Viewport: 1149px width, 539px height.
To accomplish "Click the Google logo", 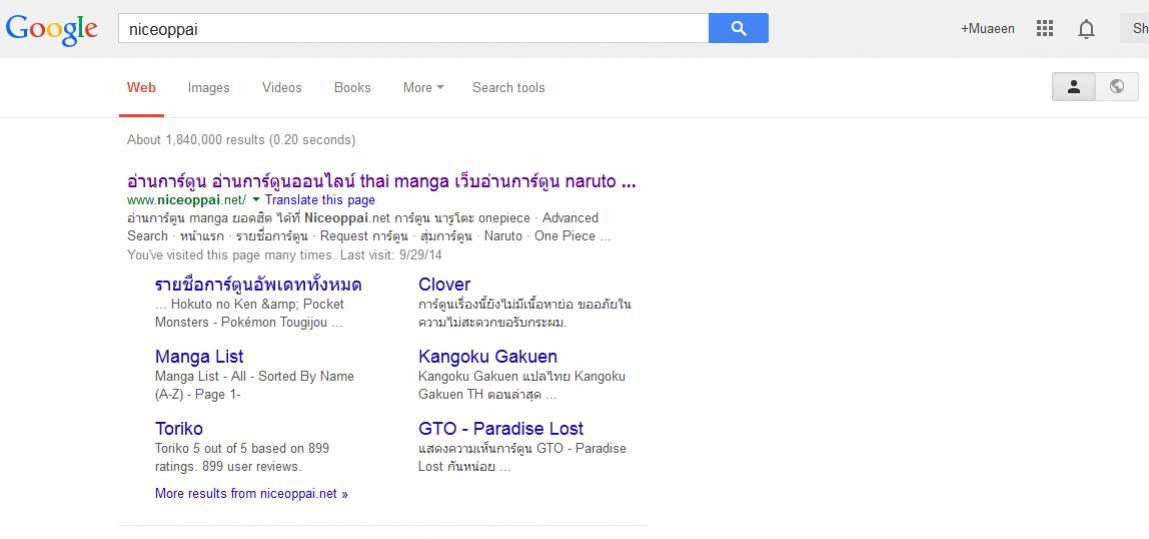I will point(51,29).
